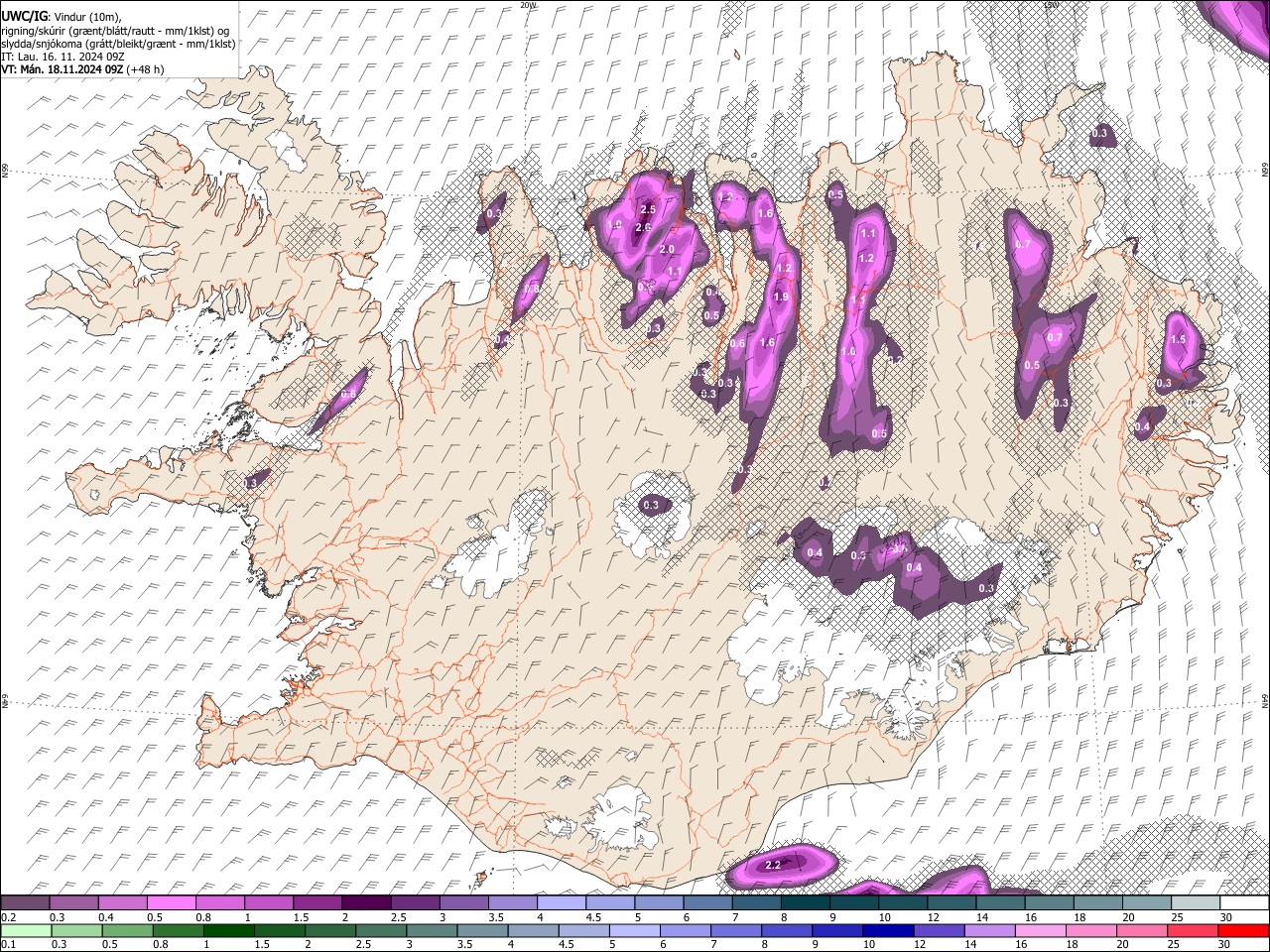Click the darkest green rain swatch between 1 and 1.5
The width and height of the screenshot is (1270, 952).
coord(229,930)
